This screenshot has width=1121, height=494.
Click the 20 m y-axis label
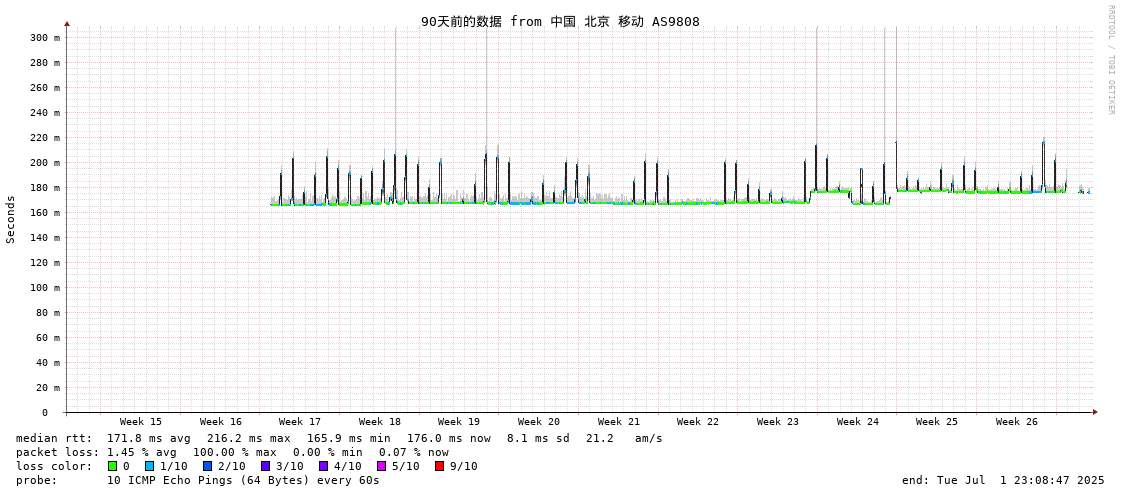48,387
